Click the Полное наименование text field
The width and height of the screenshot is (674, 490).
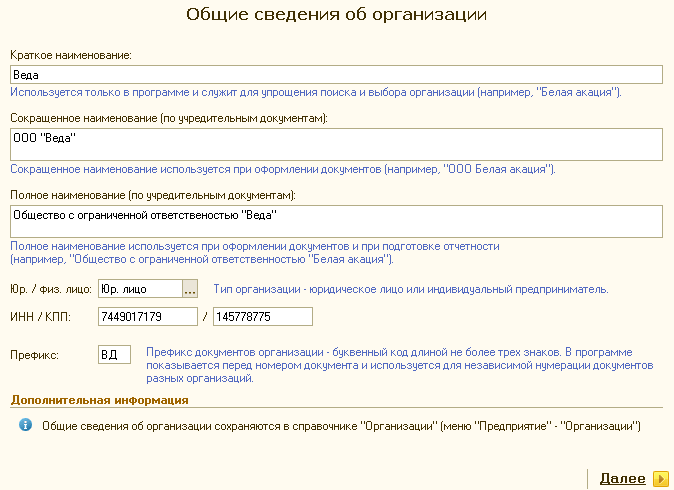pos(336,221)
